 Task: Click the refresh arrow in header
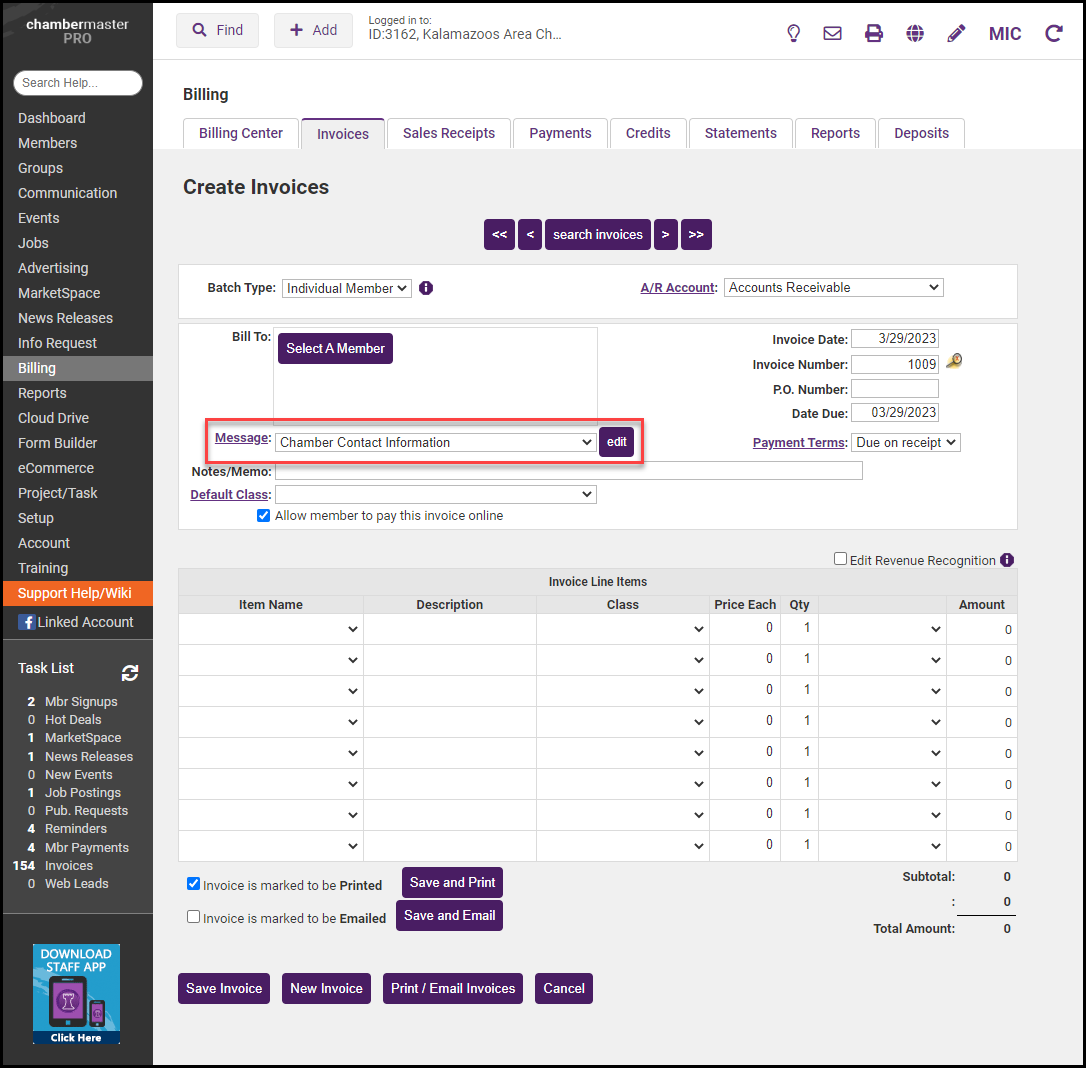click(x=1053, y=33)
